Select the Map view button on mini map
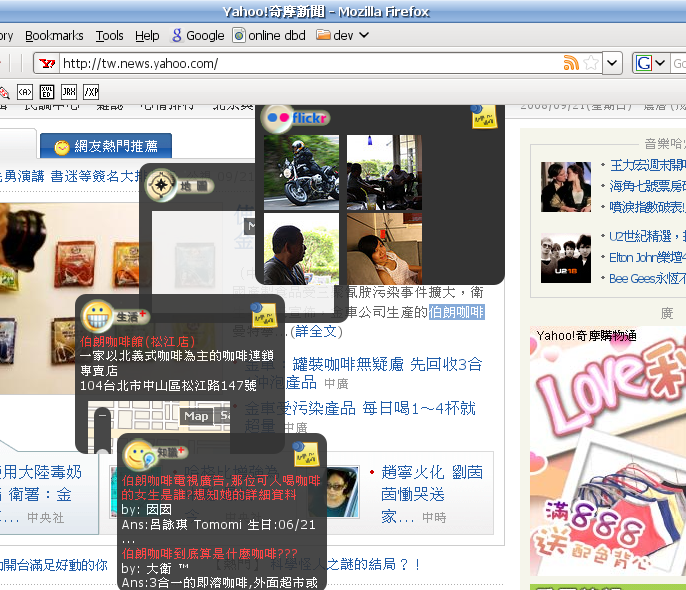This screenshot has height=590, width=686. coord(196,416)
